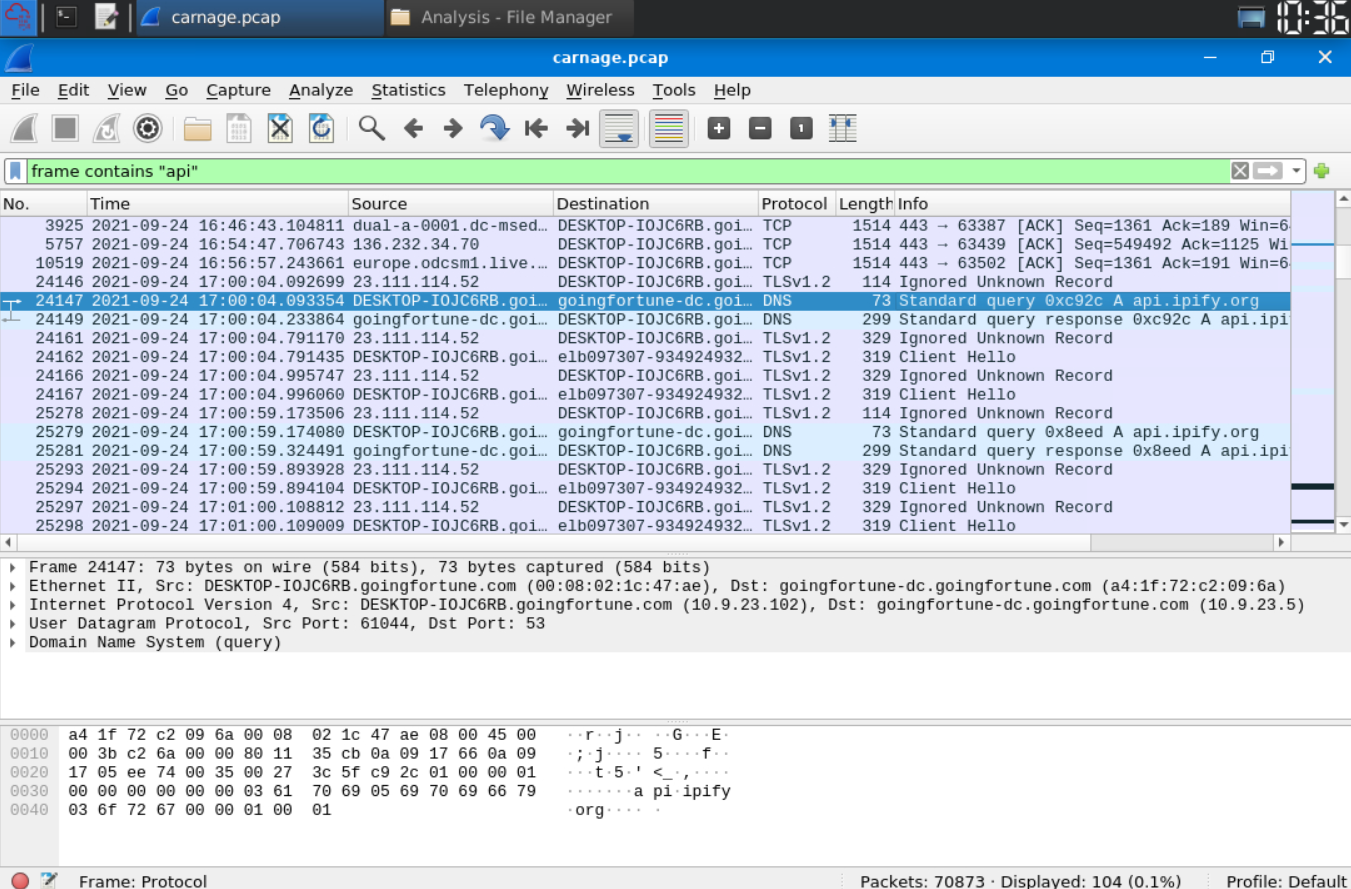Image resolution: width=1351 pixels, height=889 pixels.
Task: Find a packet magnifier icon
Action: (x=371, y=128)
